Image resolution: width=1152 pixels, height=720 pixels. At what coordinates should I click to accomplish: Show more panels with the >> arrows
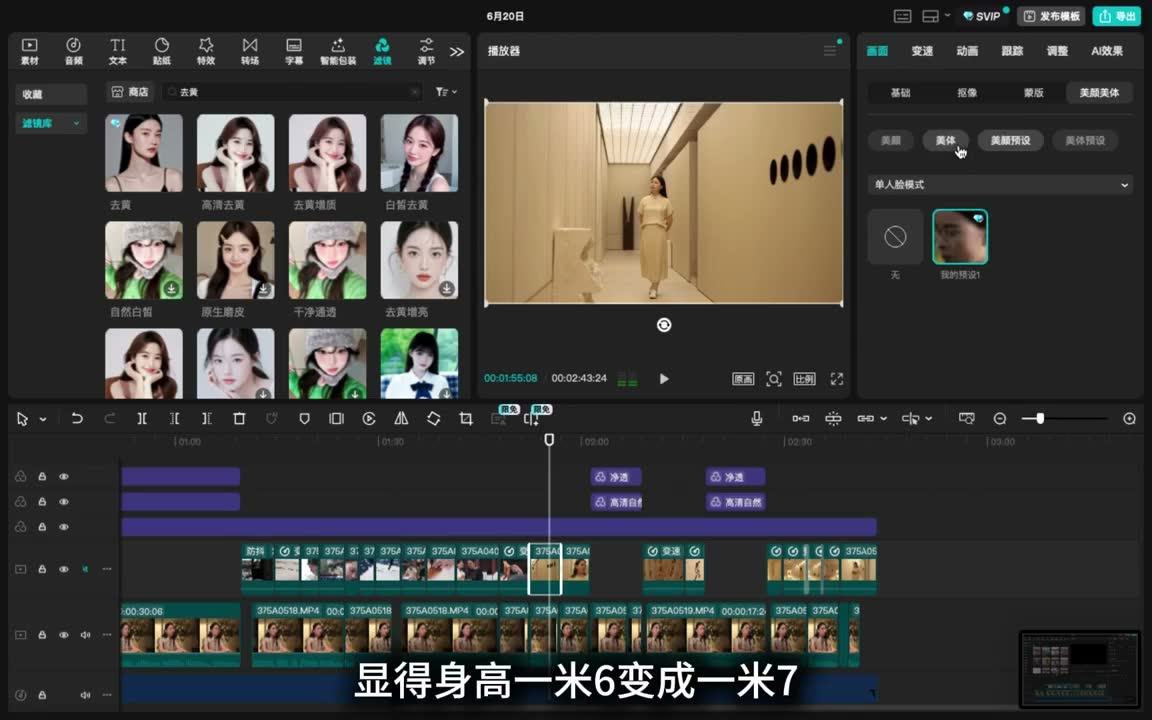pyautogui.click(x=457, y=51)
